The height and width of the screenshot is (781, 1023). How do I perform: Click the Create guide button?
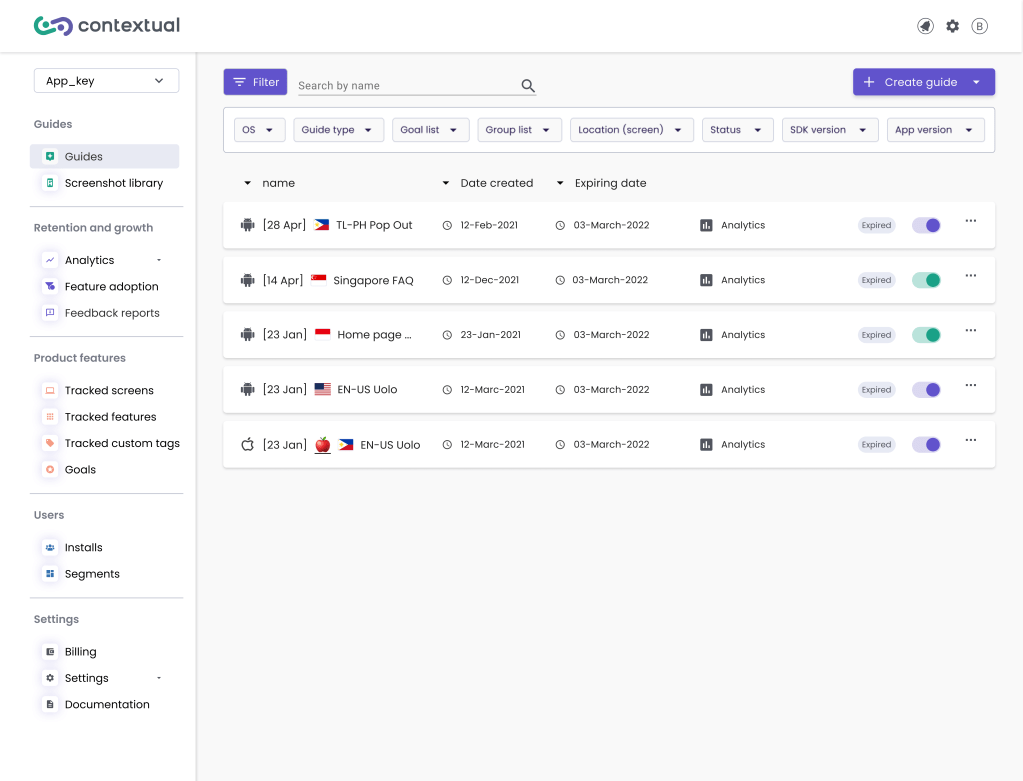tap(910, 82)
